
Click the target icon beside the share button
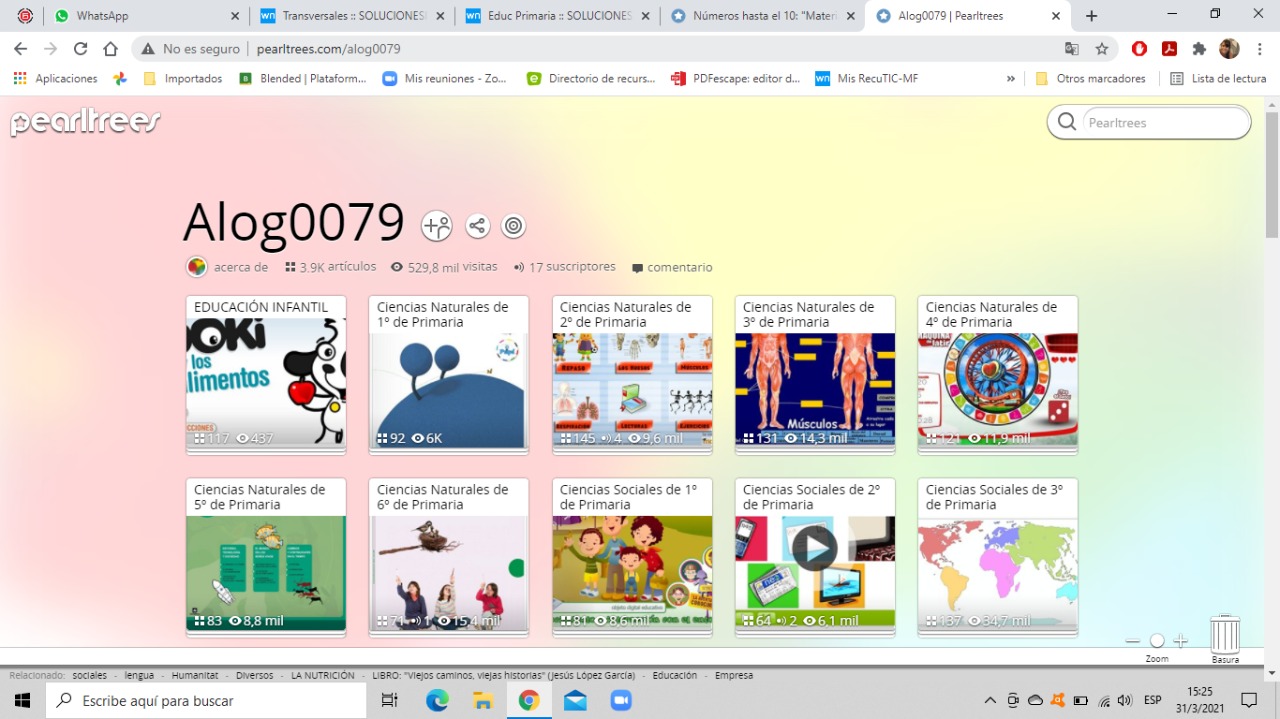513,226
